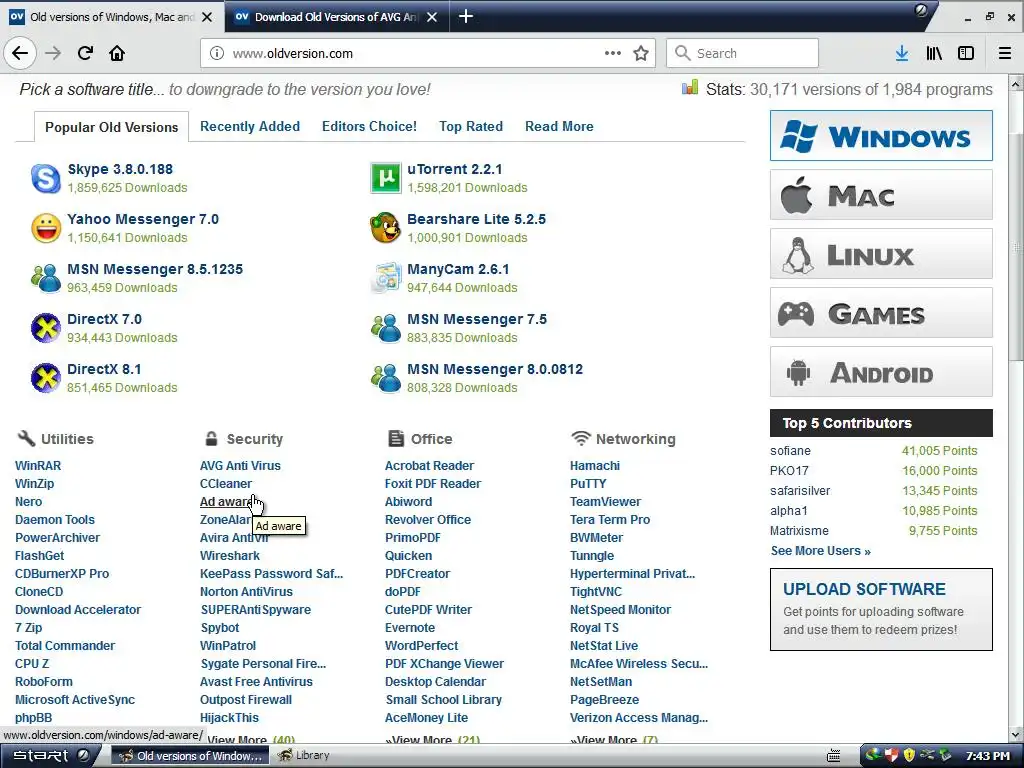Switch to the Recently Added tab
Image resolution: width=1024 pixels, height=768 pixels.
pos(250,127)
